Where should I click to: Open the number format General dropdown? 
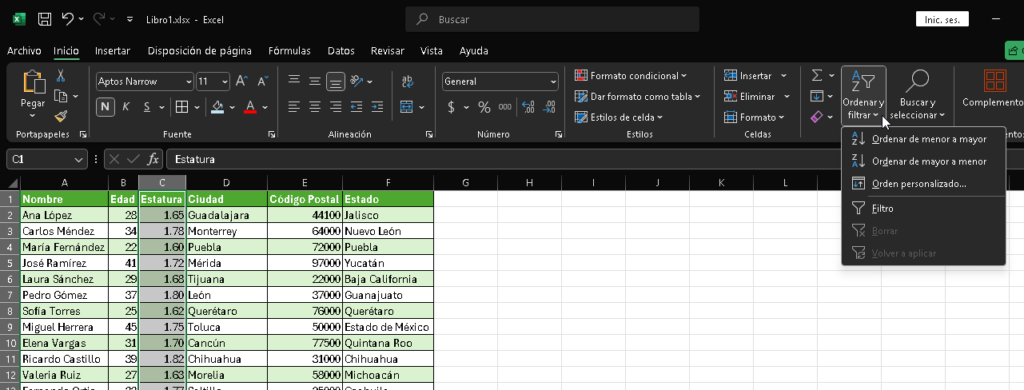pyautogui.click(x=553, y=82)
